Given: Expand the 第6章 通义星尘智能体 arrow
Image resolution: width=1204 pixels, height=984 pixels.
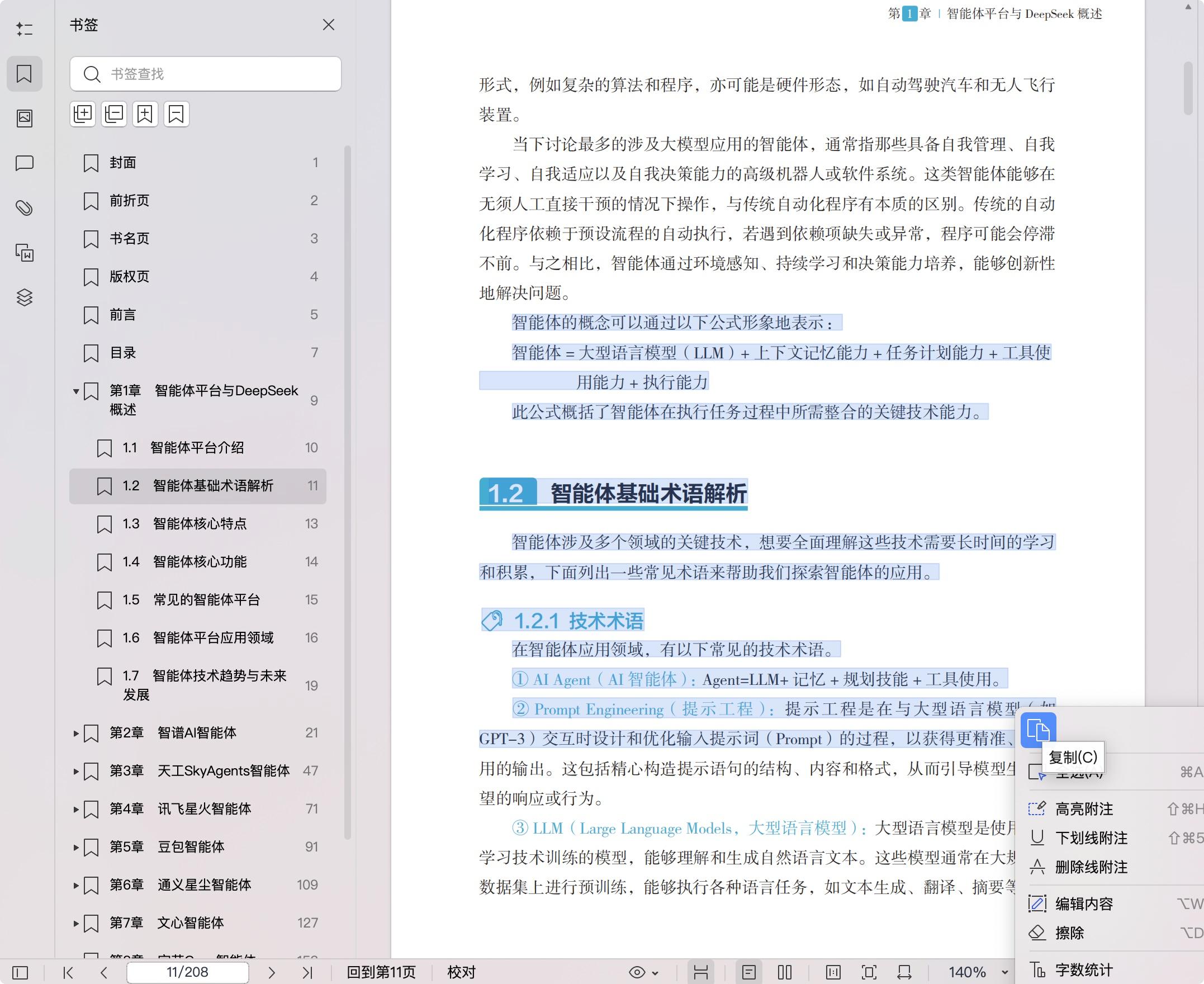Looking at the screenshot, I should tap(76, 885).
